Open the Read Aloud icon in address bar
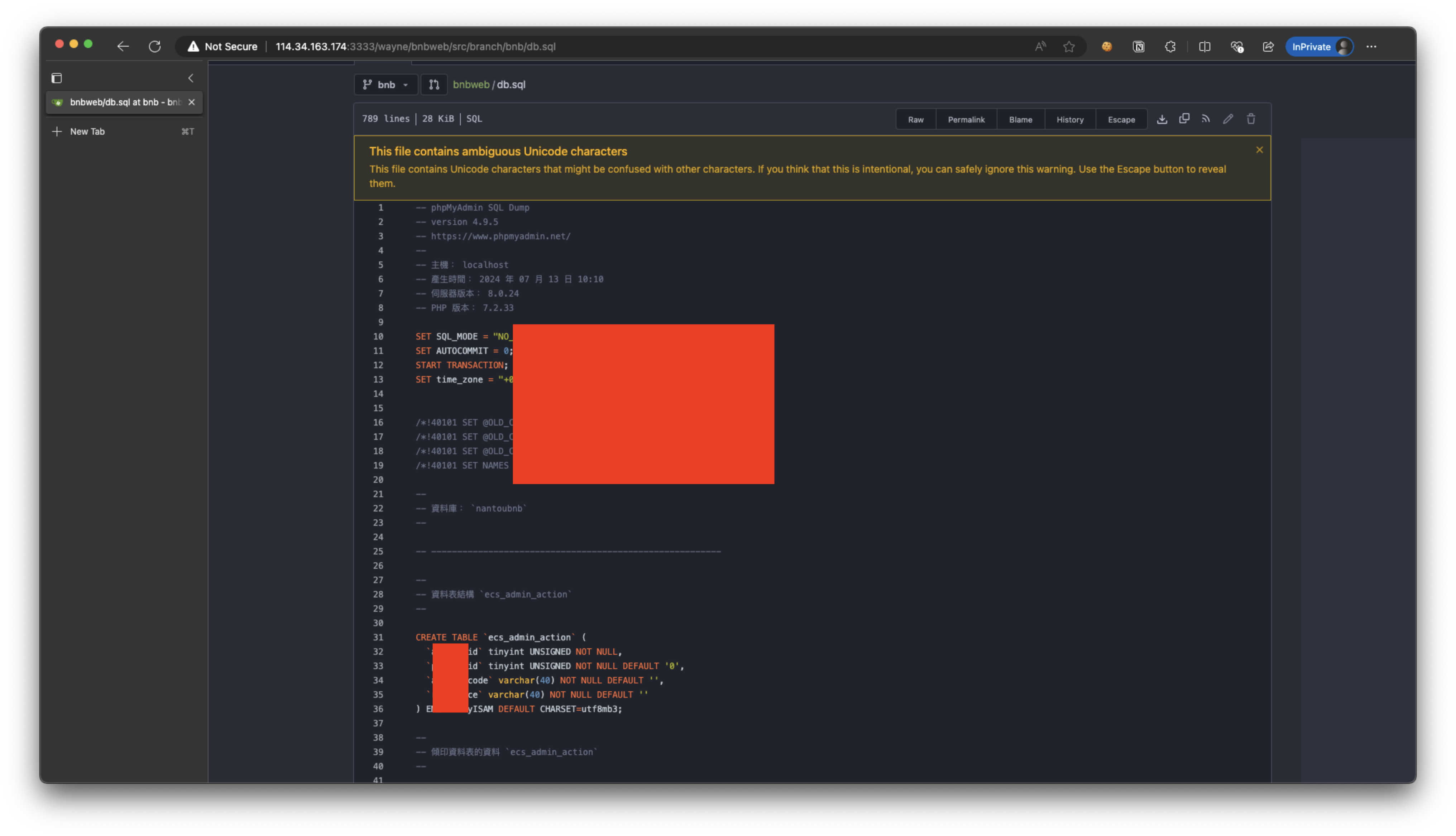 (x=1040, y=47)
